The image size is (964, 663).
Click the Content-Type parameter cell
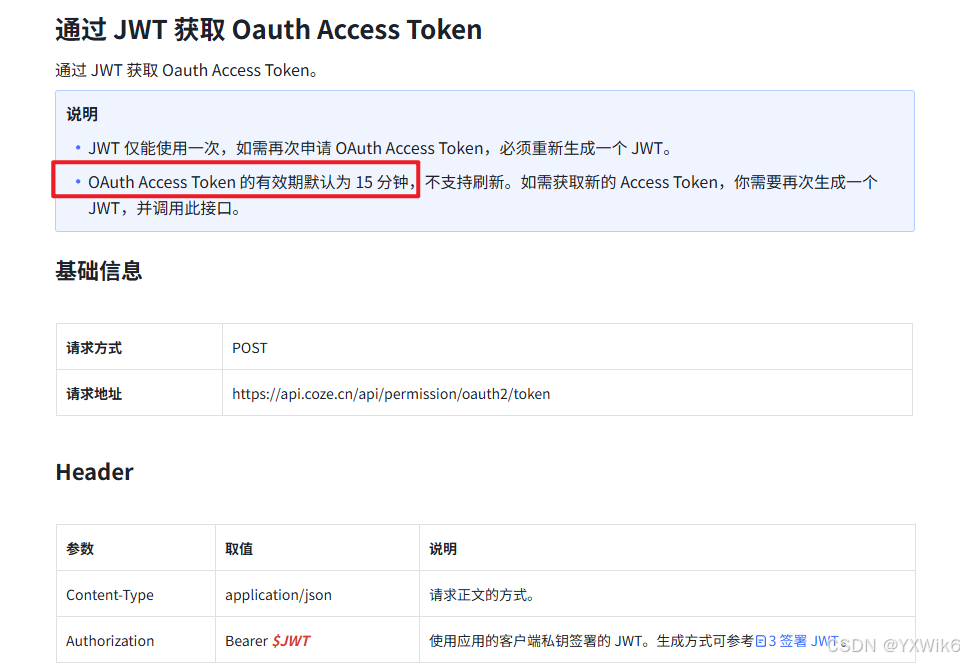click(136, 594)
